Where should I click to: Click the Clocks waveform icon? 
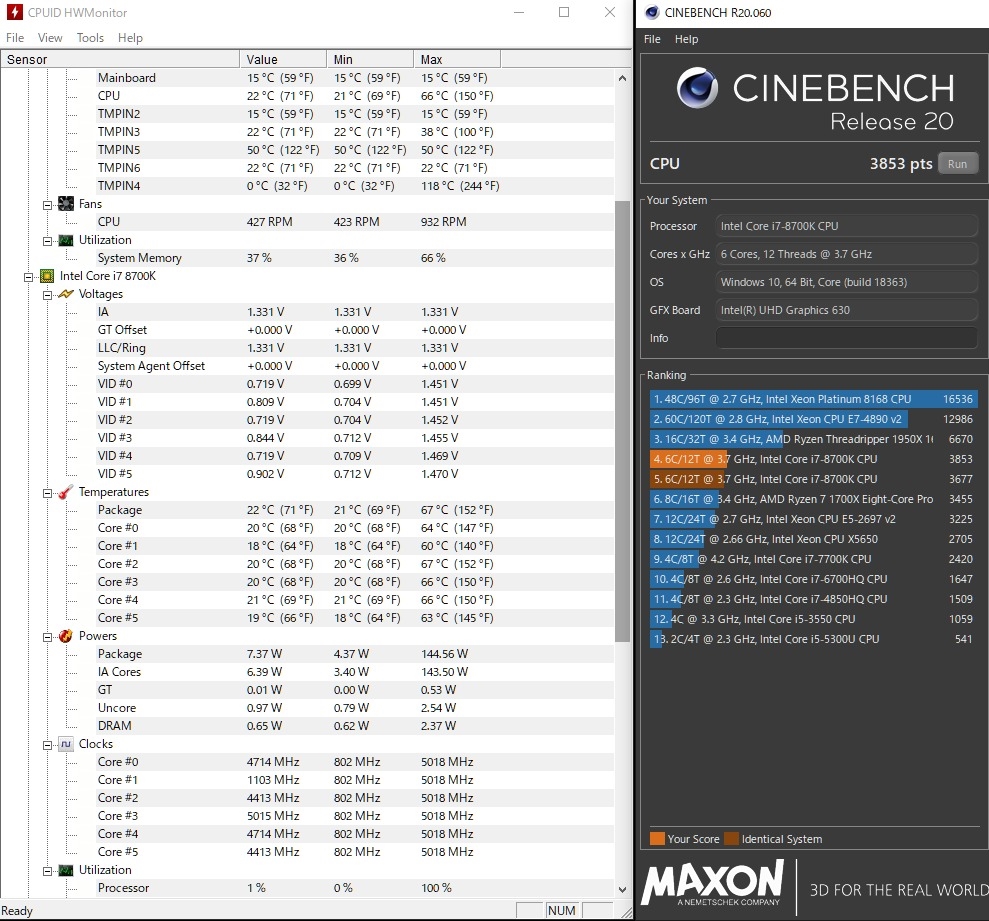[x=66, y=744]
